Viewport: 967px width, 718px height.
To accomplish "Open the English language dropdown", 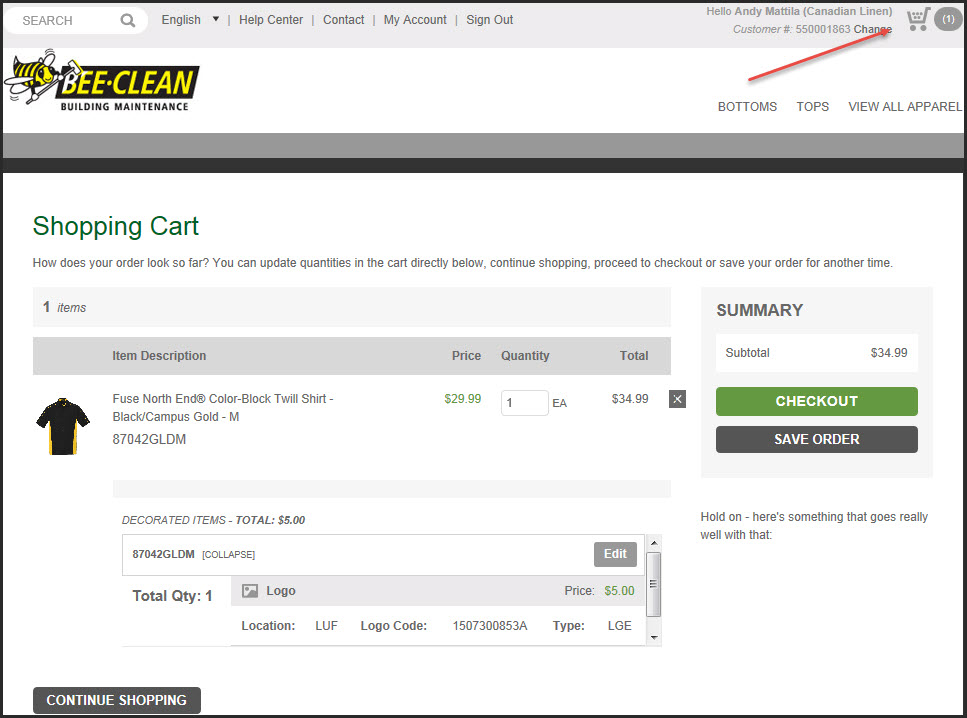I will 190,20.
